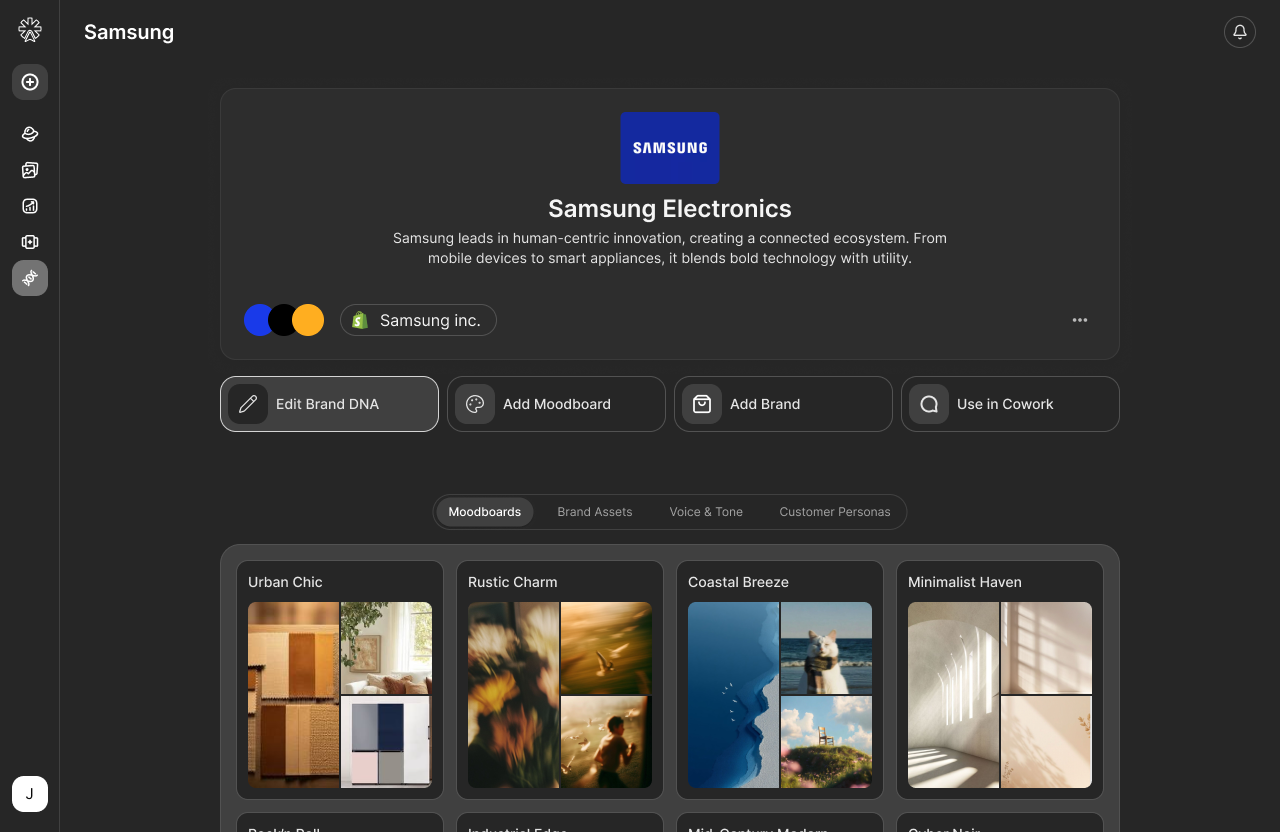The height and width of the screenshot is (832, 1280).
Task: Click the Shopify Samsung inc. chip
Action: tap(418, 320)
